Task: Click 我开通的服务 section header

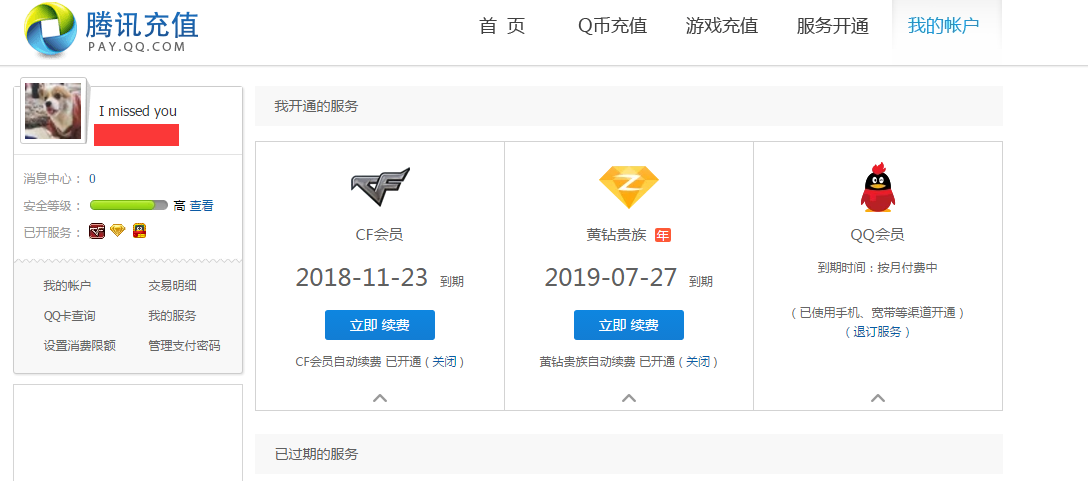Action: point(316,107)
